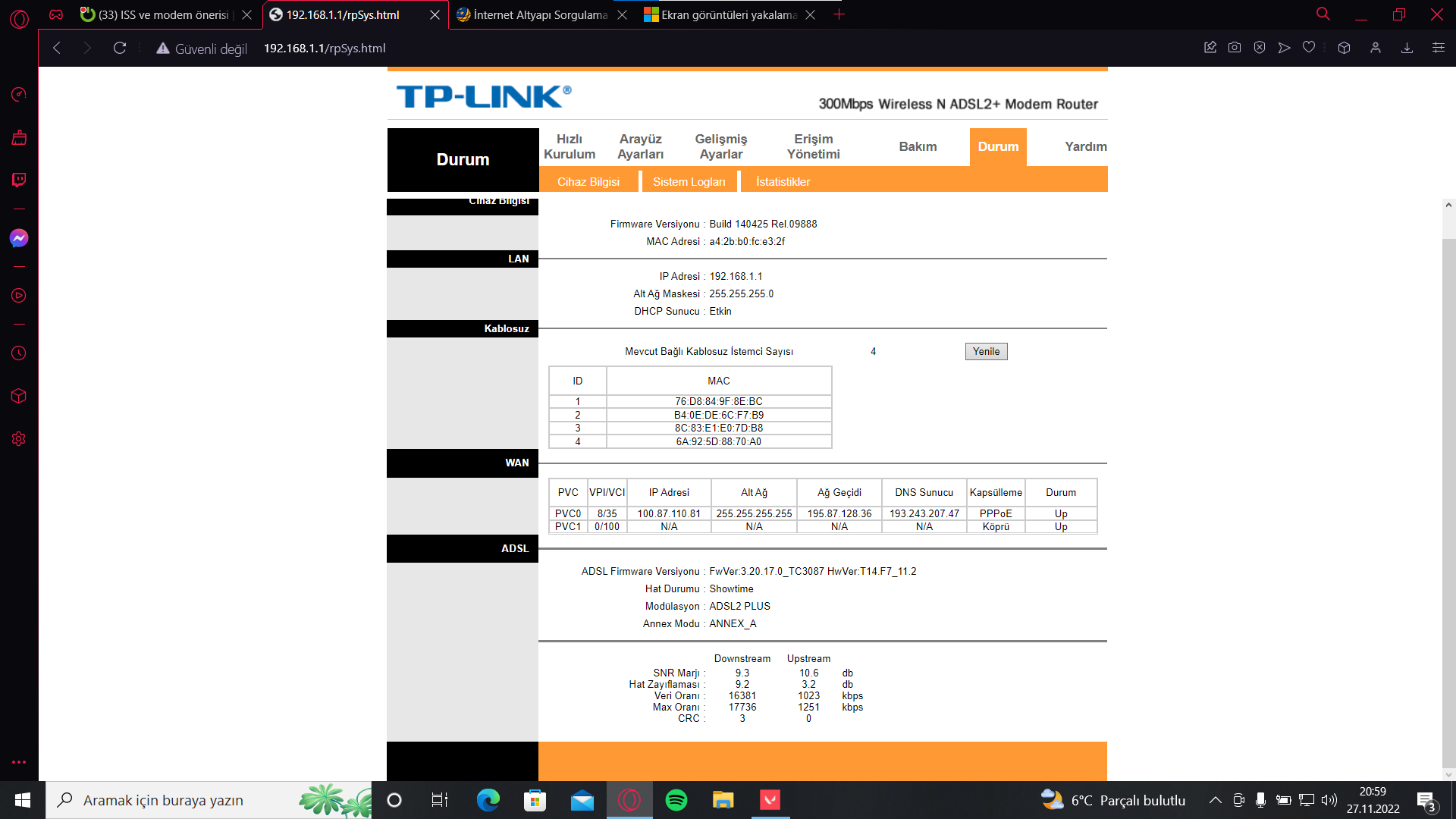Screen dimensions: 1456x819
Task: Open the downloads icon in toolbar
Action: coord(1407,48)
